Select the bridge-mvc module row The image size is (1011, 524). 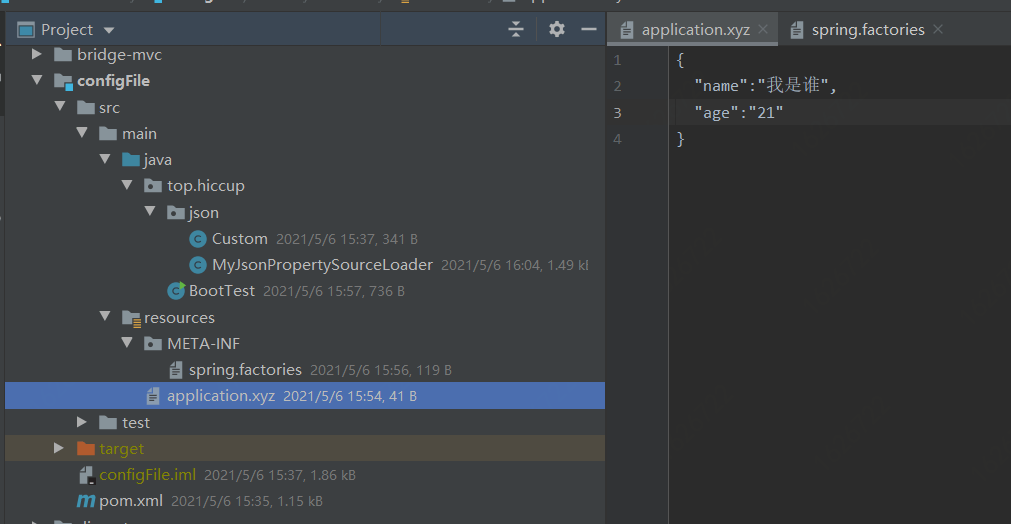pos(305,55)
